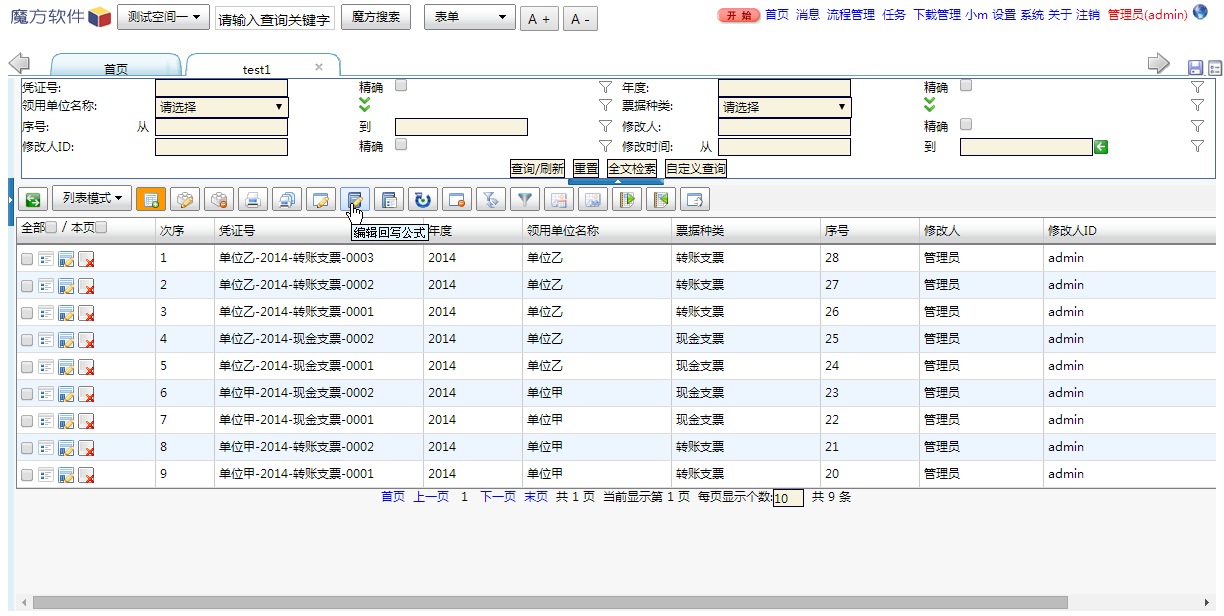1224x616 pixels.
Task: Click the green left-arrow export toolbar icon
Action: coord(661,199)
